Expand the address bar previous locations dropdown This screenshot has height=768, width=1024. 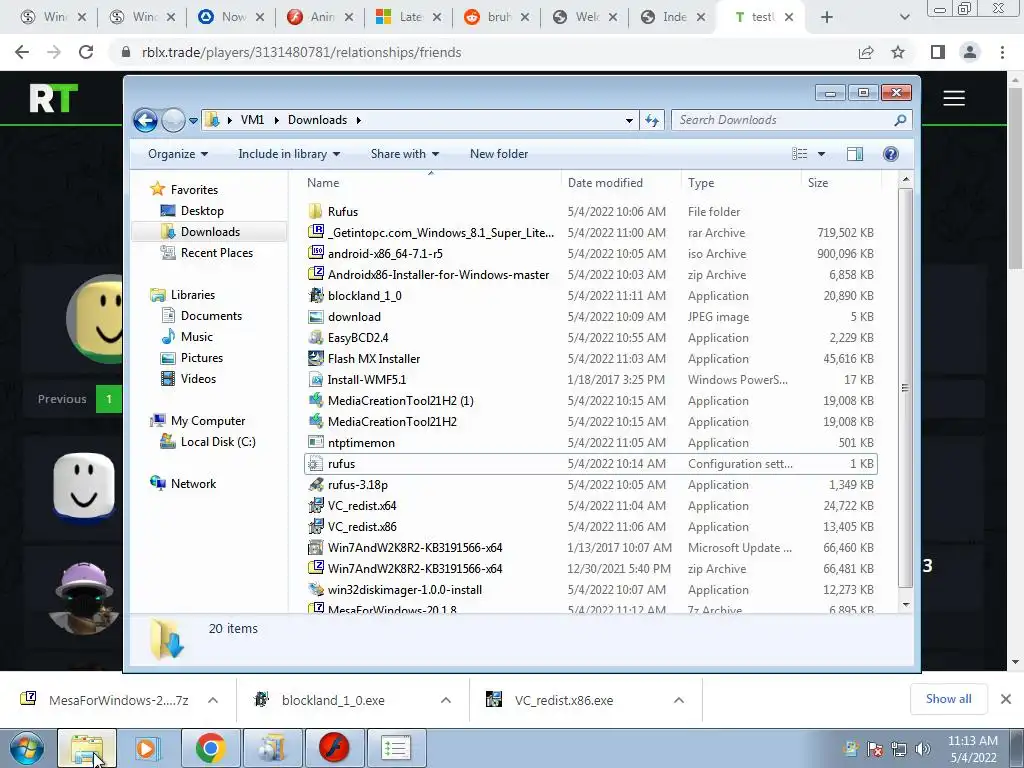(629, 120)
